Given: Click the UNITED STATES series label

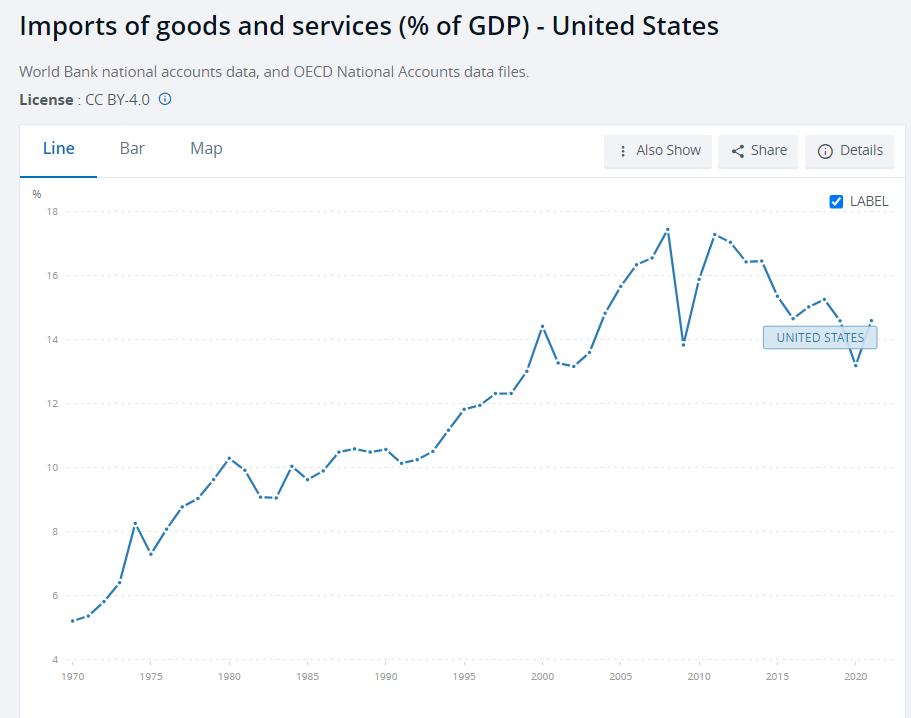Looking at the screenshot, I should click(820, 337).
